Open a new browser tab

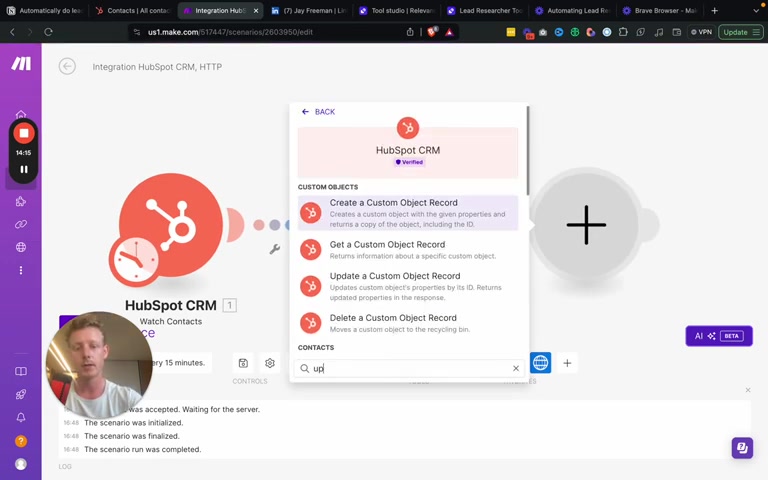coord(715,10)
